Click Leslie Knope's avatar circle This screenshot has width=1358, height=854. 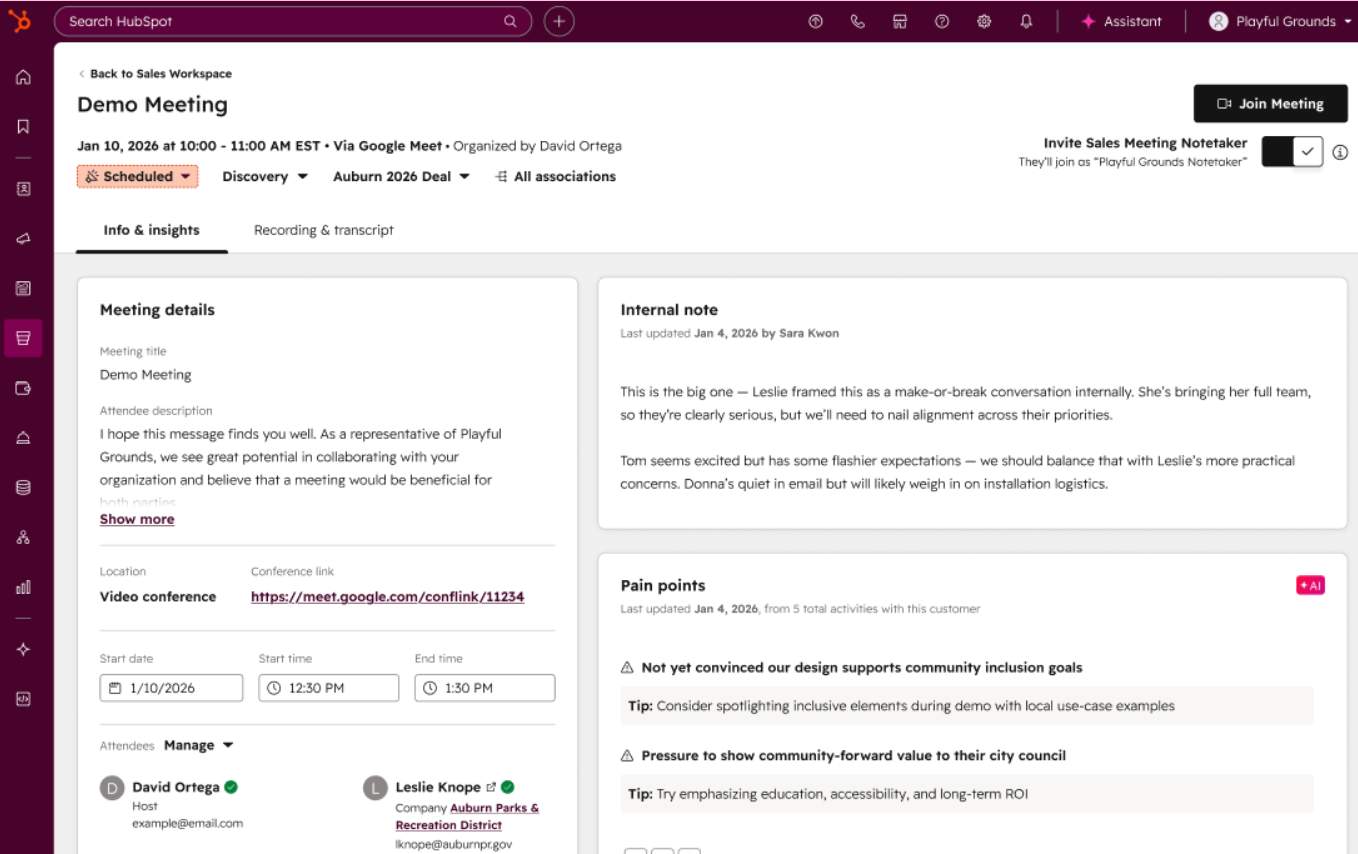click(x=376, y=788)
